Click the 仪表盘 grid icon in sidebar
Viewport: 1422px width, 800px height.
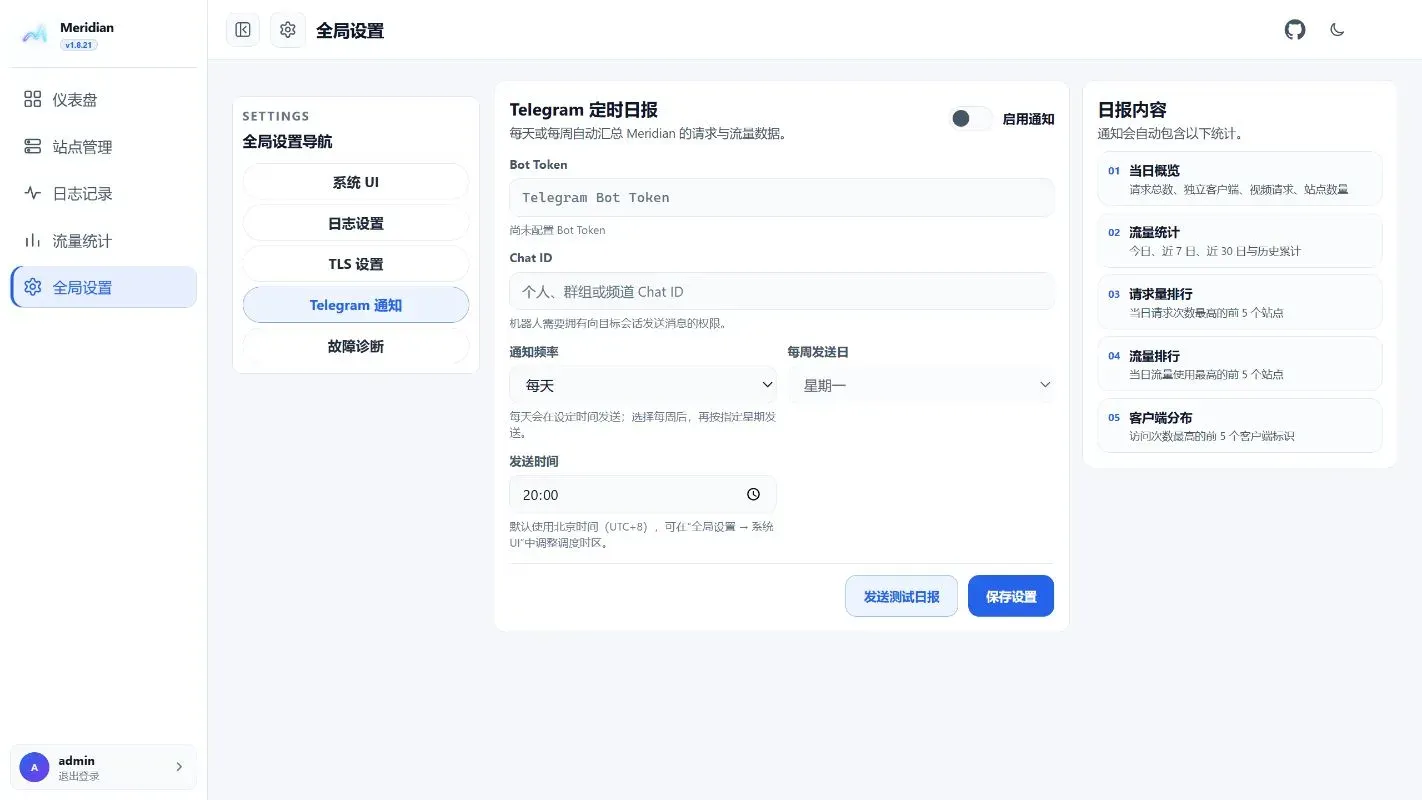[33, 100]
